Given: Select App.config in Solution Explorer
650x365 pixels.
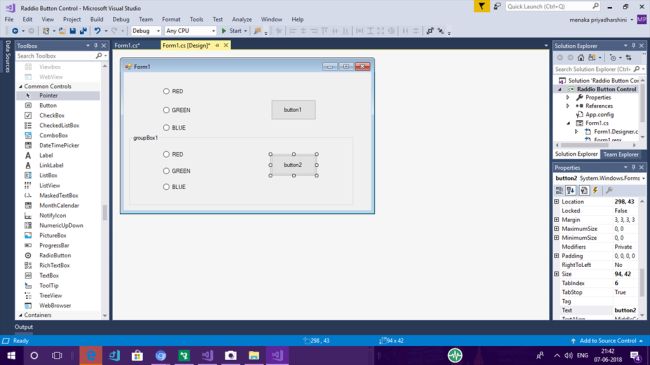Looking at the screenshot, I should click(595, 114).
